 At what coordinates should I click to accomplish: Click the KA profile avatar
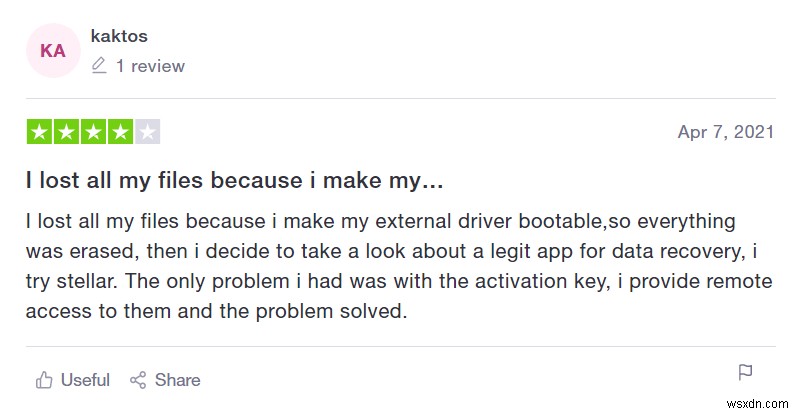point(53,50)
